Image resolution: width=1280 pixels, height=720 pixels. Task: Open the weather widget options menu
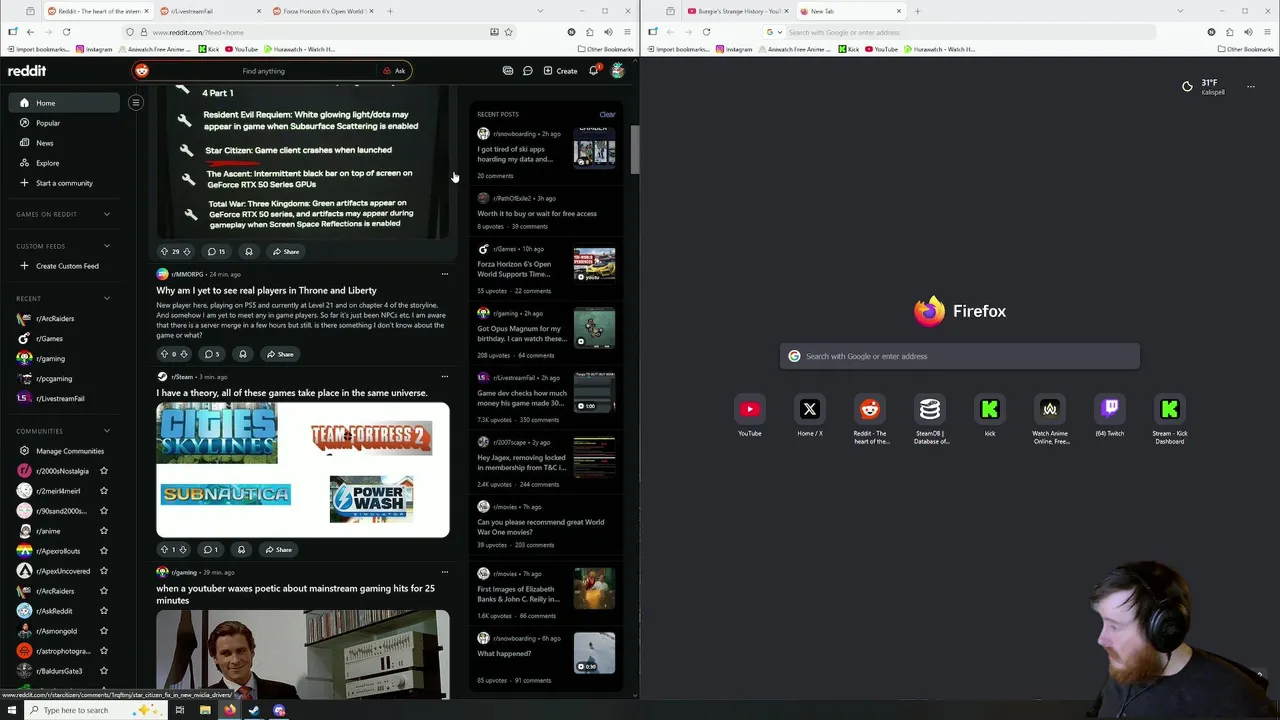tap(1250, 87)
